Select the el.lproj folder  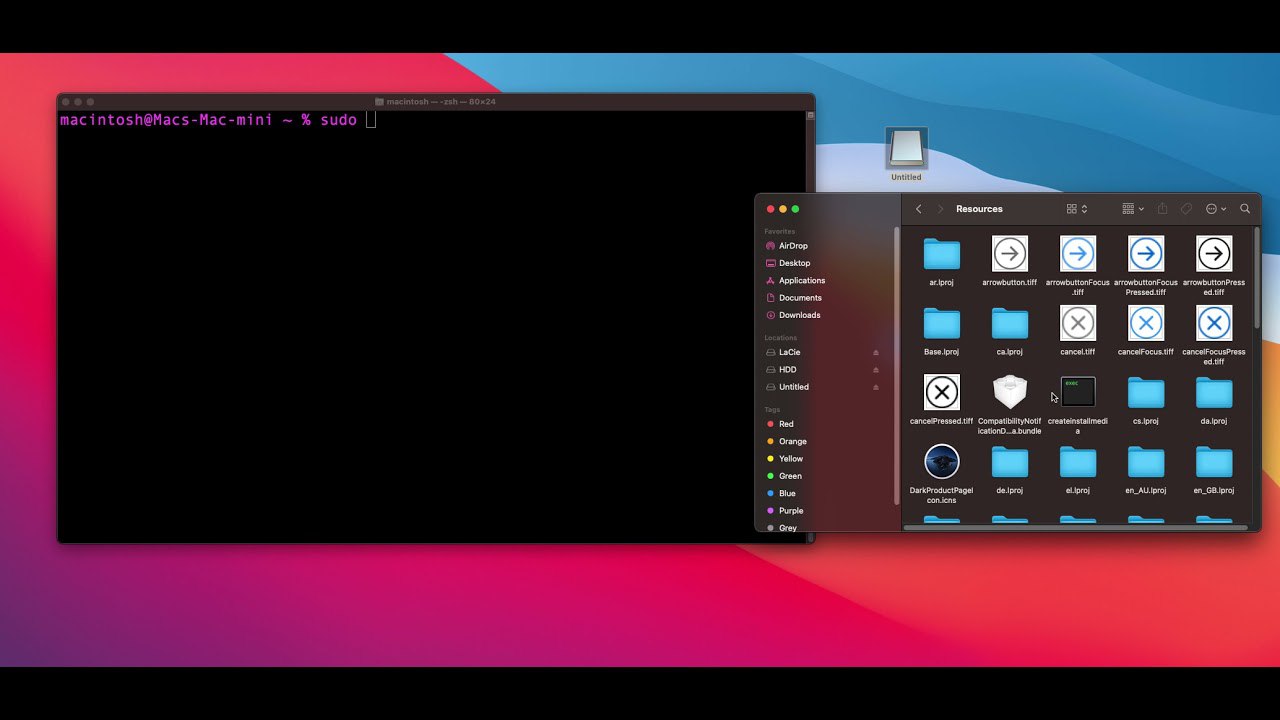coord(1078,462)
